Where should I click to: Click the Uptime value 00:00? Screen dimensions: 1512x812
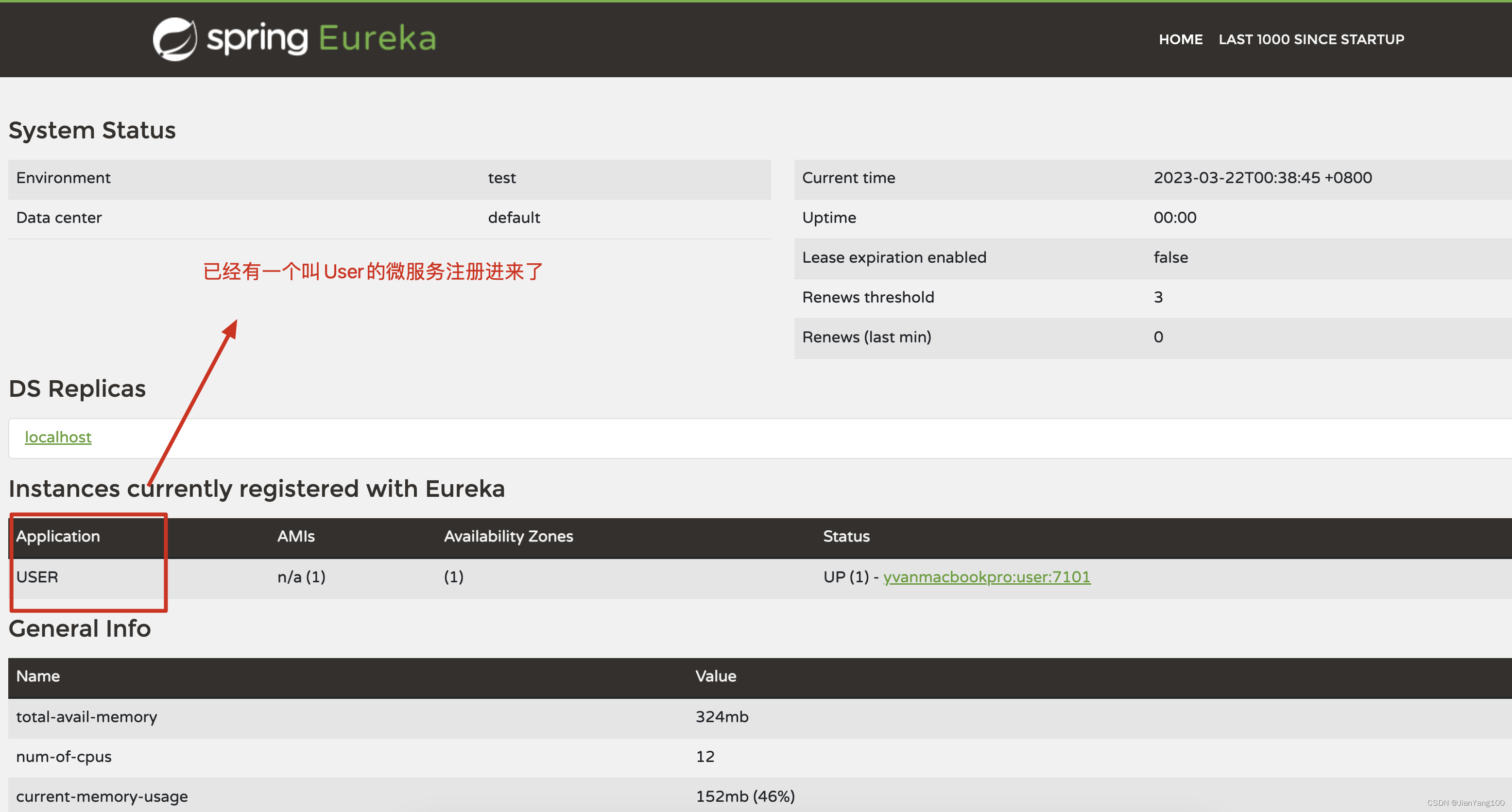click(1174, 217)
